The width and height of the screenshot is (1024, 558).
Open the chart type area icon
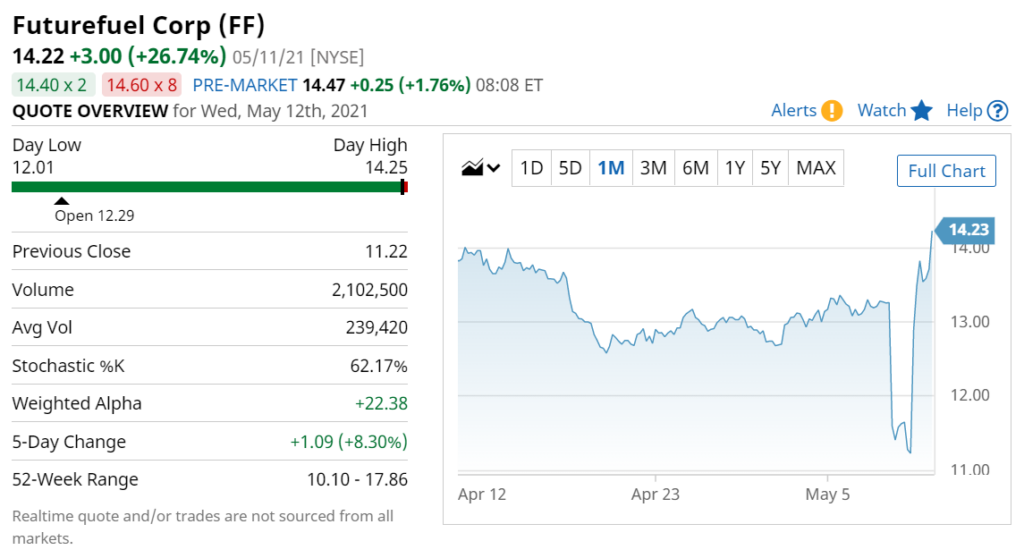click(x=472, y=168)
